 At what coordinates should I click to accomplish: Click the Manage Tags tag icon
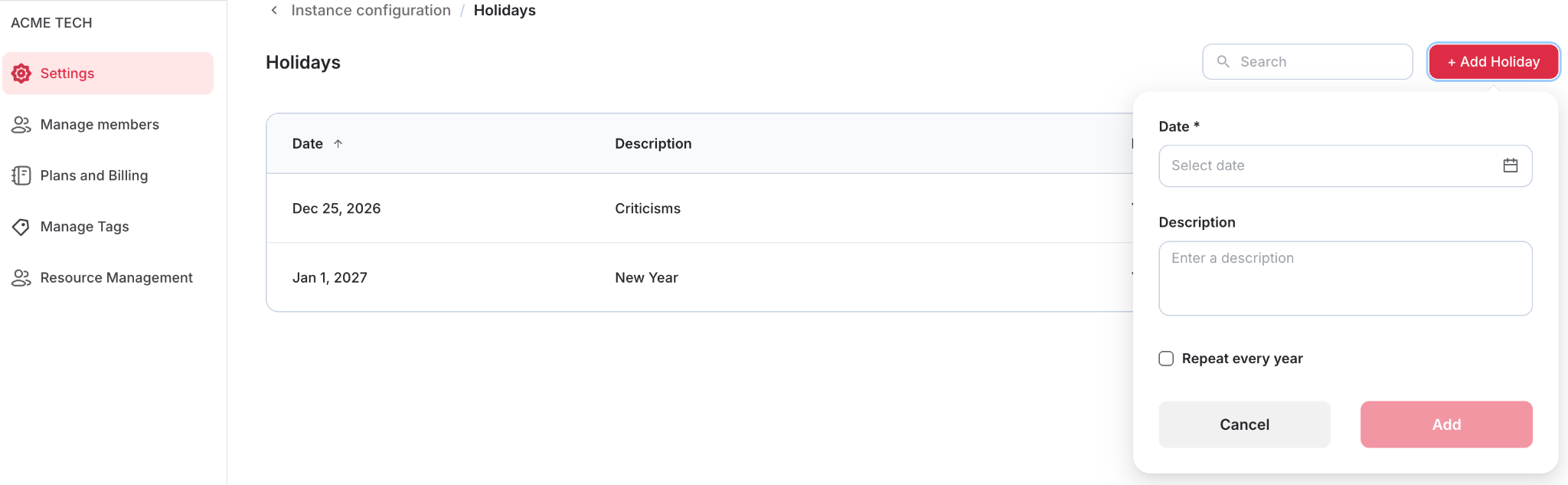(21, 227)
